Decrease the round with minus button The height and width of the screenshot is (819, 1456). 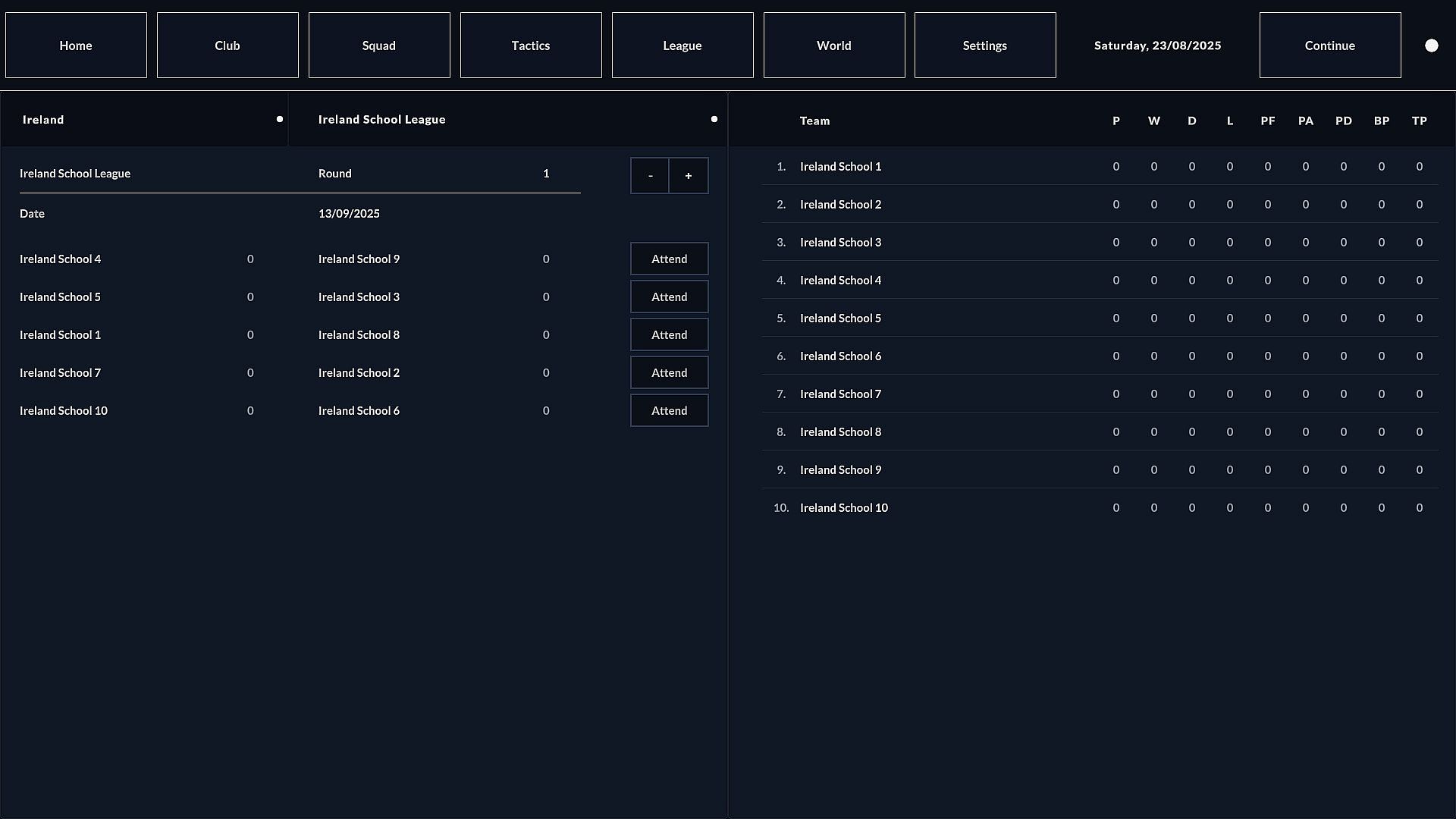click(x=650, y=175)
